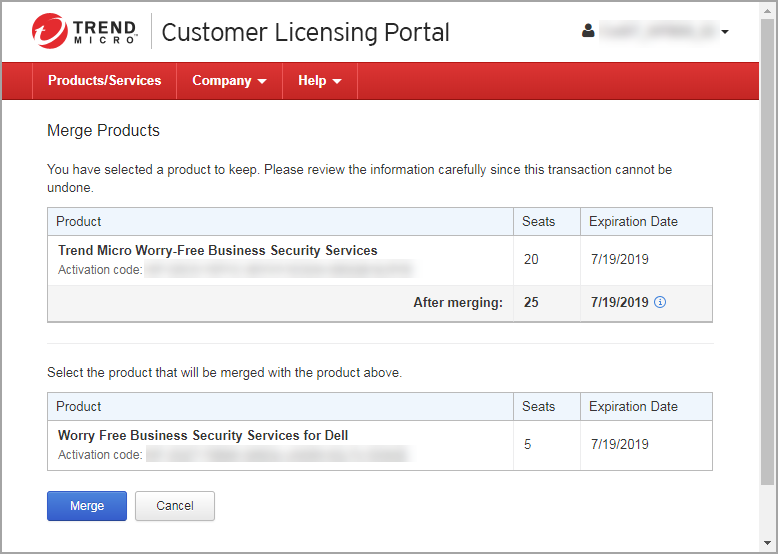
Task: Select Worry Free Business Security Services for Dell
Action: pos(203,435)
